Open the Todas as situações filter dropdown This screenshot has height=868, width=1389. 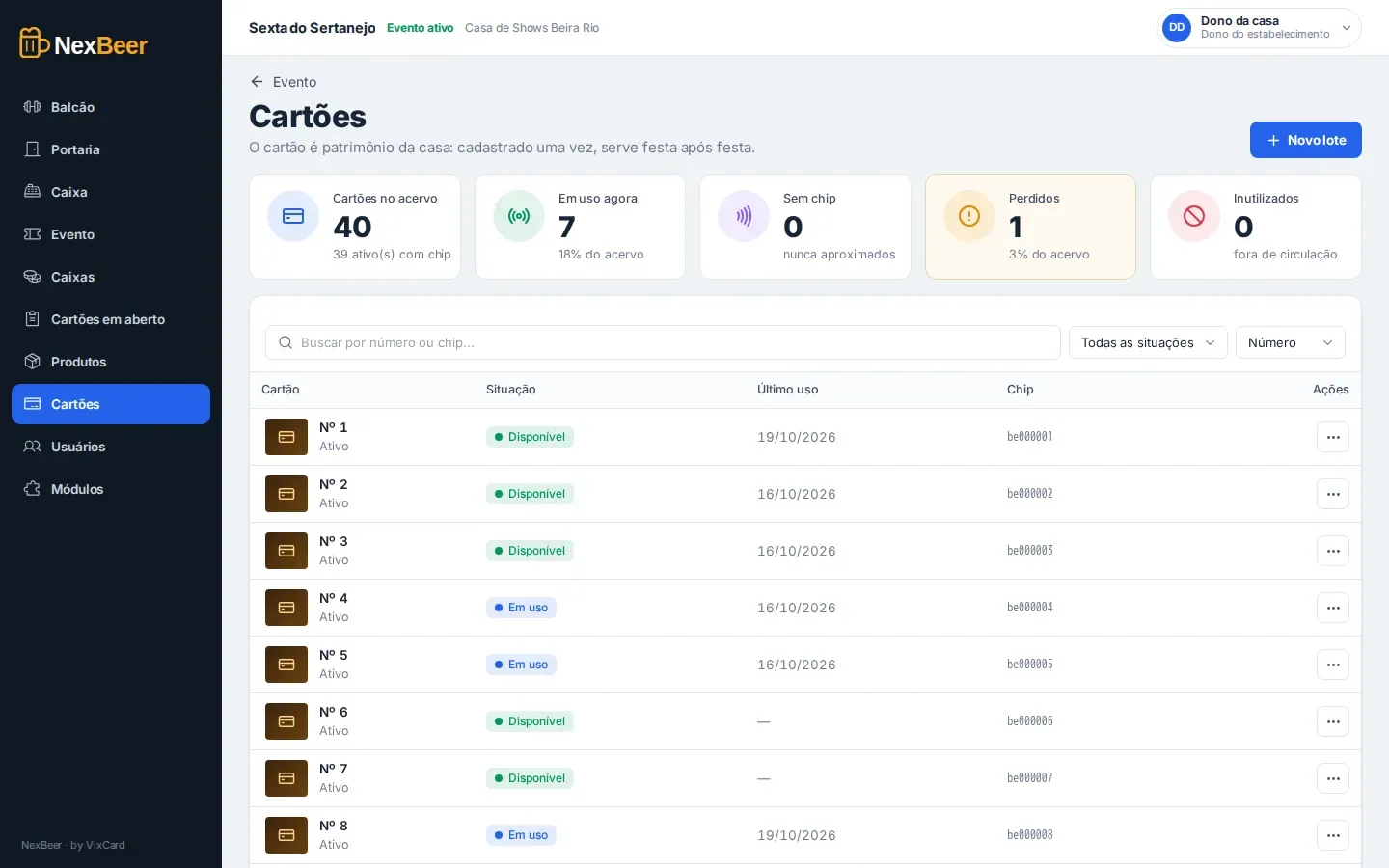(1148, 342)
